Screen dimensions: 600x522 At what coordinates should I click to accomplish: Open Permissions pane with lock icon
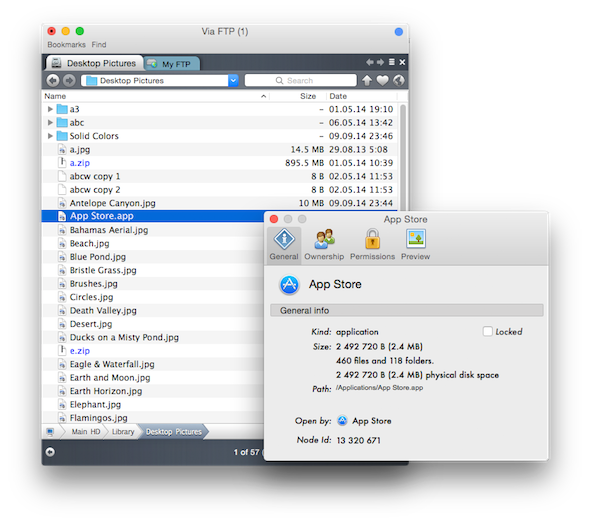(x=372, y=245)
